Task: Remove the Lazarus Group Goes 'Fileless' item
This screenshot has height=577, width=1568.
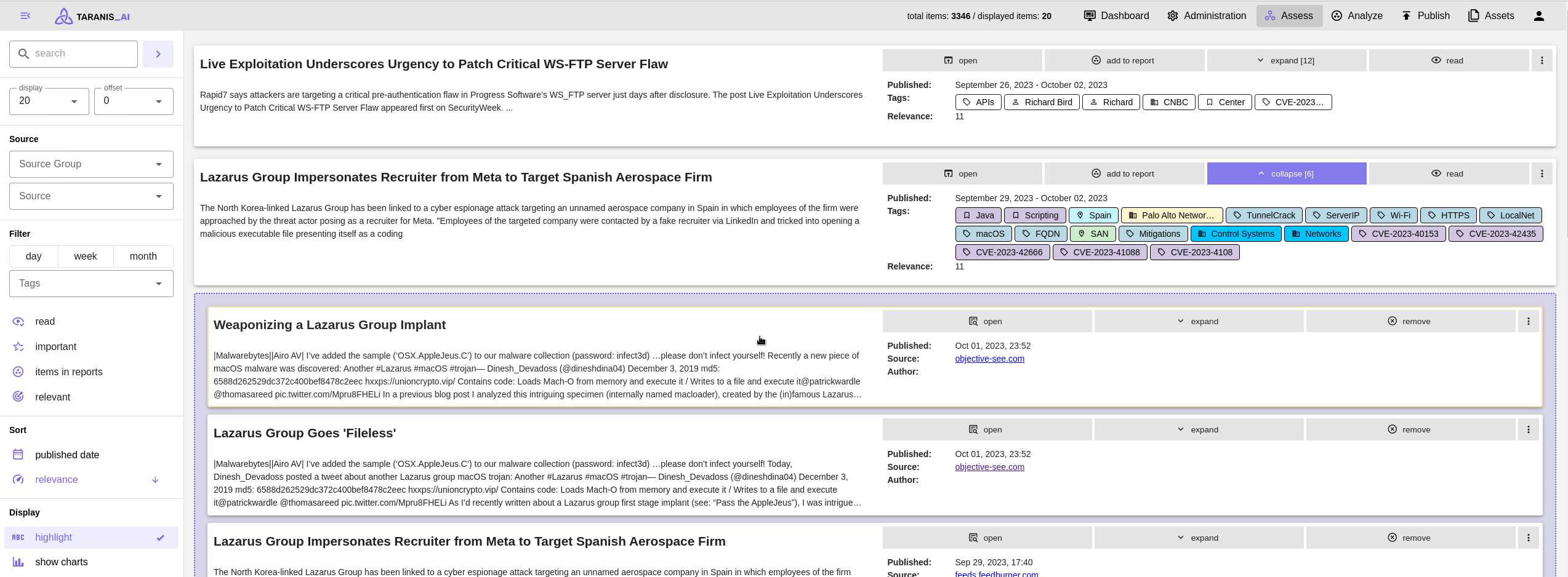Action: click(x=1410, y=429)
